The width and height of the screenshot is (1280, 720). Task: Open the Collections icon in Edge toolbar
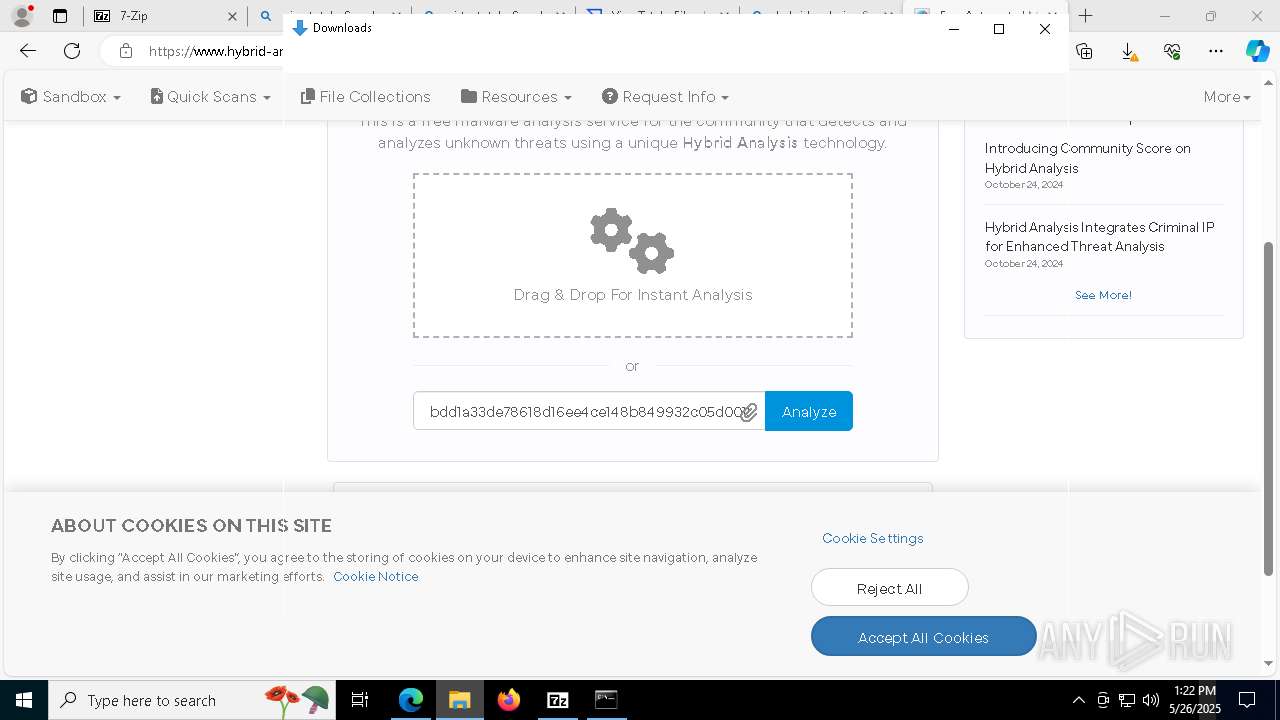1084,51
